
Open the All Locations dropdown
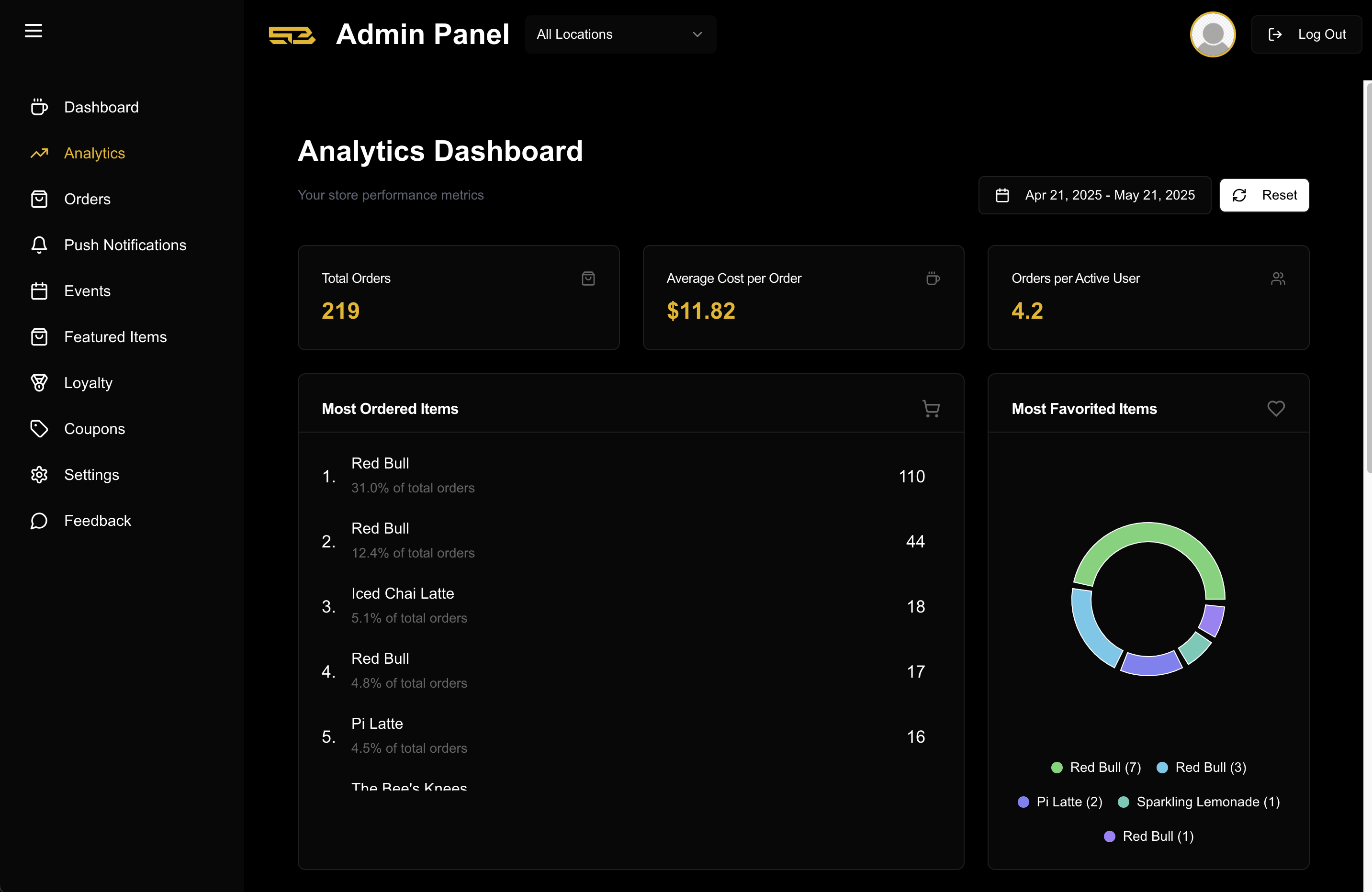(620, 34)
